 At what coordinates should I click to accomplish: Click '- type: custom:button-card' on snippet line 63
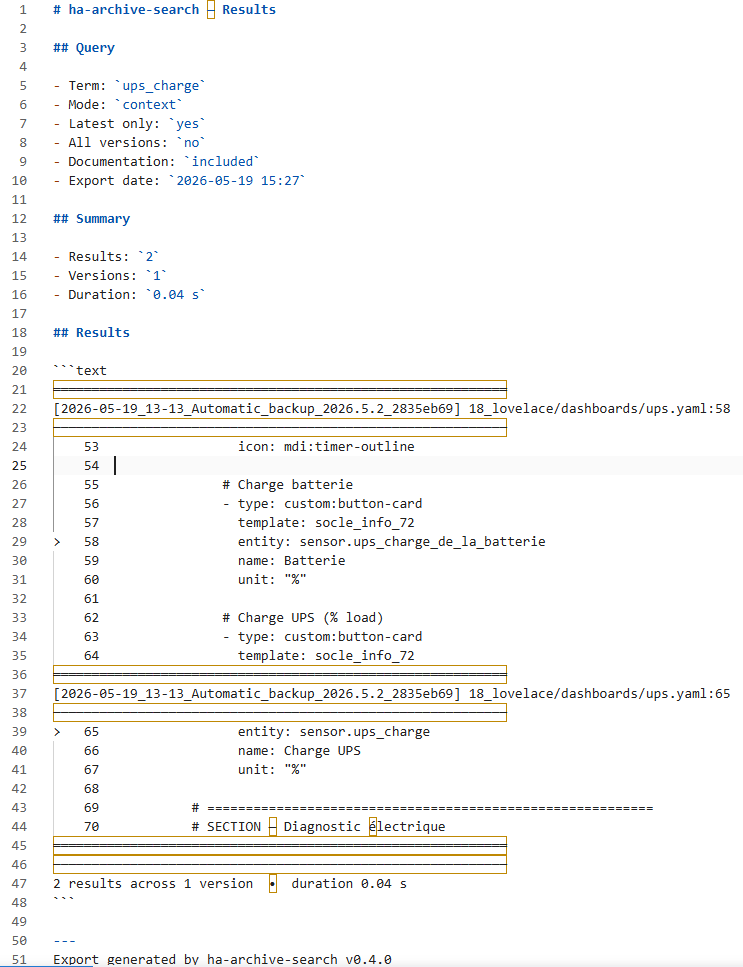point(322,637)
